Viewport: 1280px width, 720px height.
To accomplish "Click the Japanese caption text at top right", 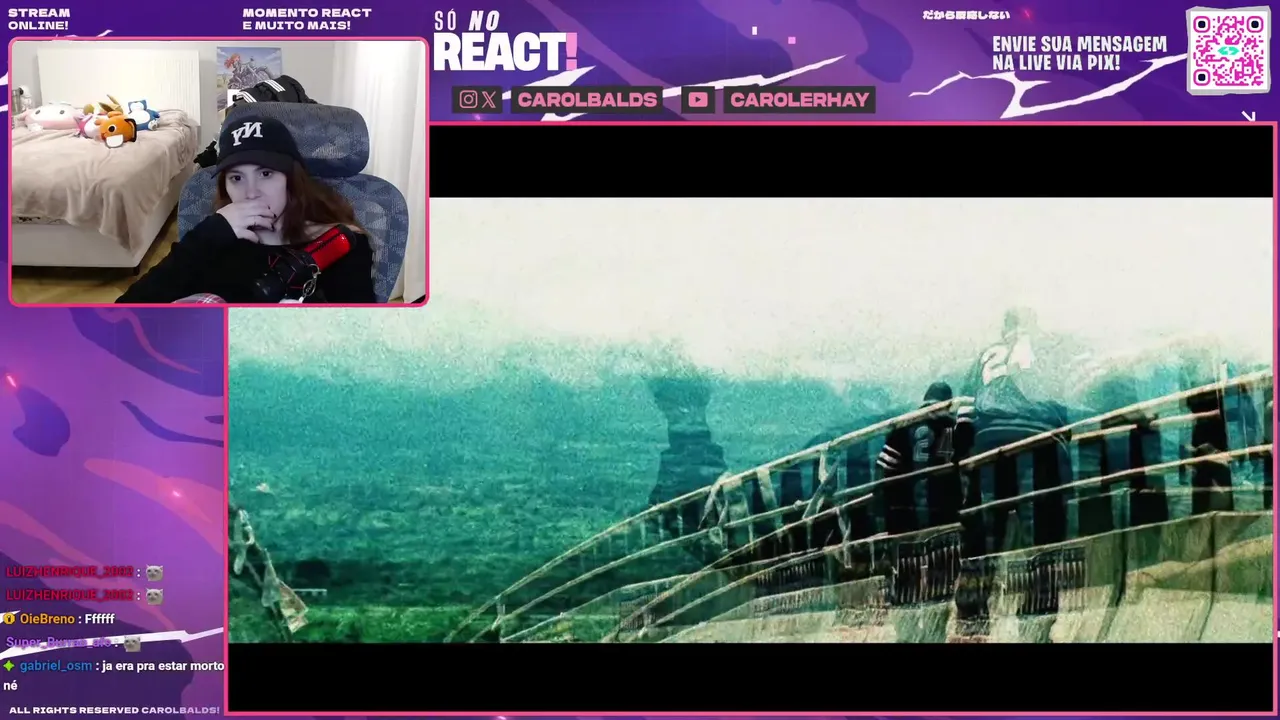I will (x=965, y=15).
